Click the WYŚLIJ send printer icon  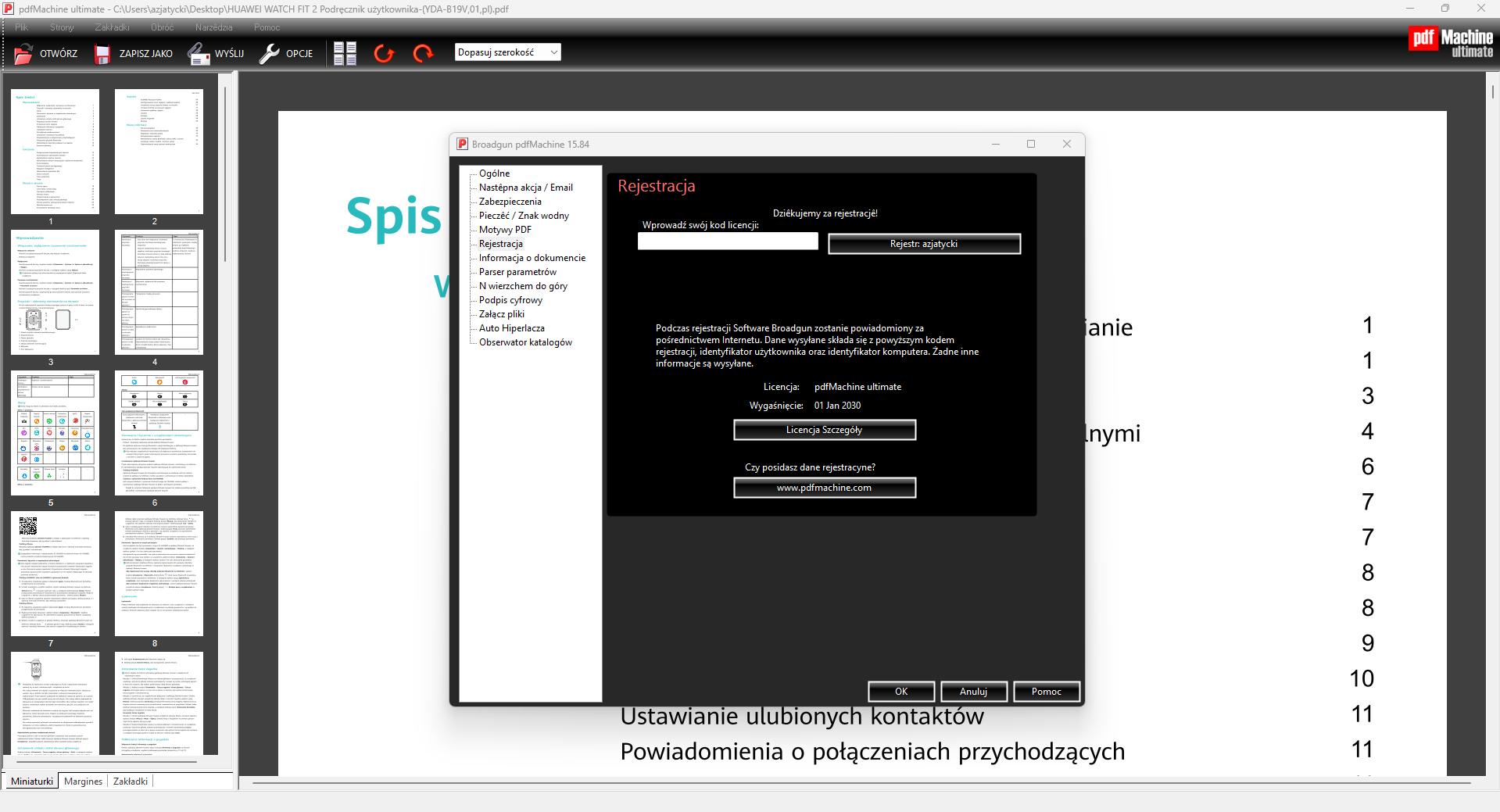click(198, 53)
